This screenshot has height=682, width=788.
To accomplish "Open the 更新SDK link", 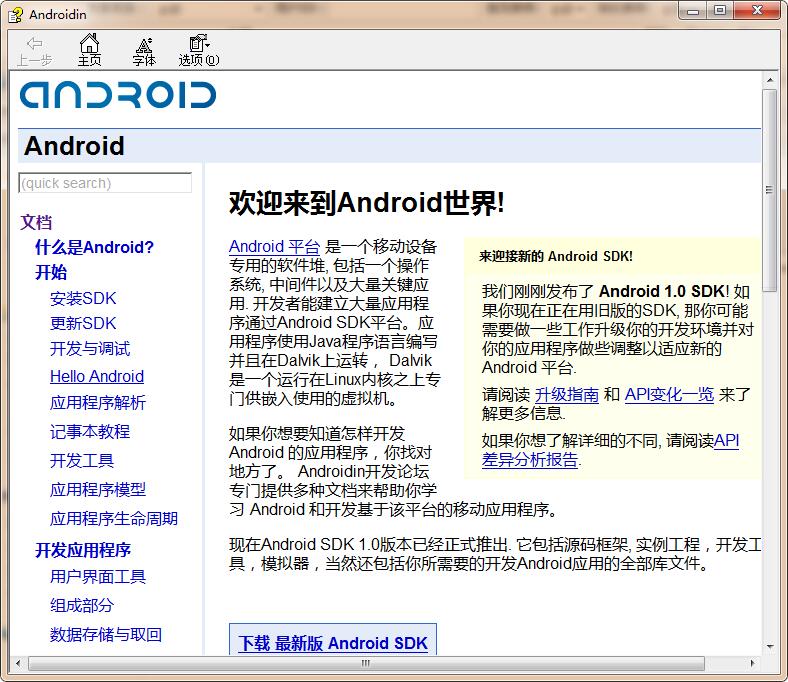I will pos(83,323).
